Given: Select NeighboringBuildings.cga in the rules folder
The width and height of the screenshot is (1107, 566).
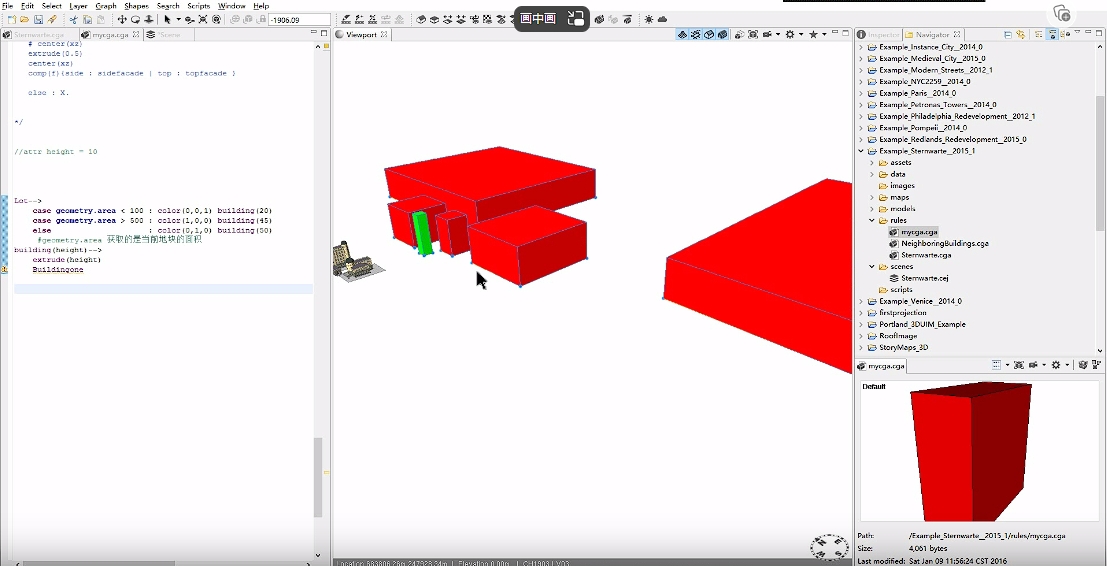Looking at the screenshot, I should (944, 243).
